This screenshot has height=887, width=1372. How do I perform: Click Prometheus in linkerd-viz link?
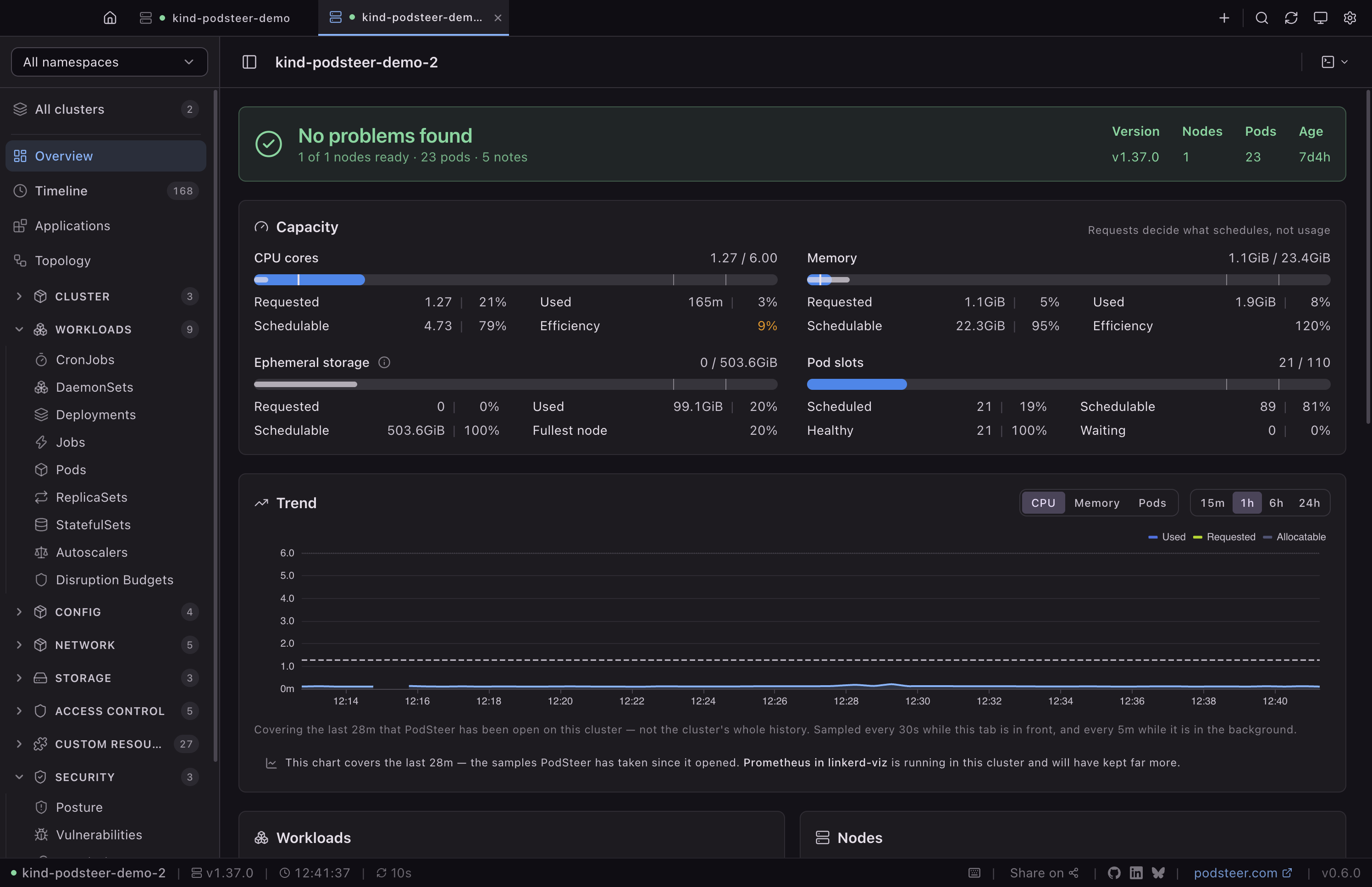pyautogui.click(x=815, y=762)
